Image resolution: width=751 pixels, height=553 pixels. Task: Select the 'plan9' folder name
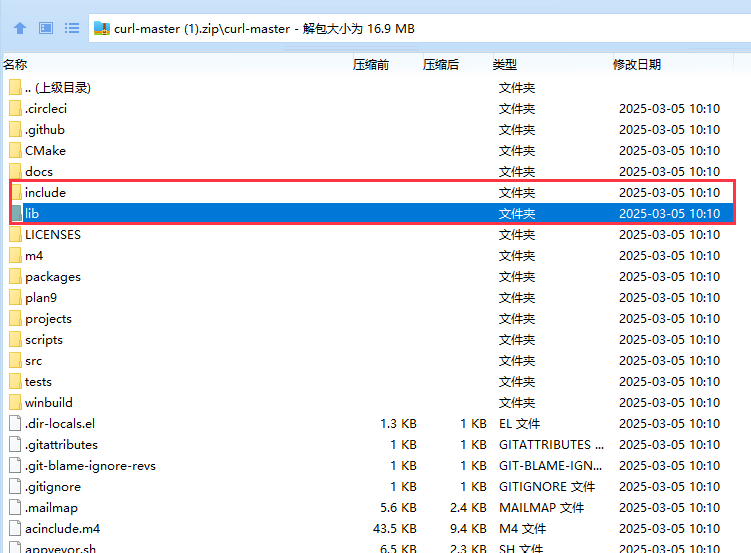coord(41,298)
